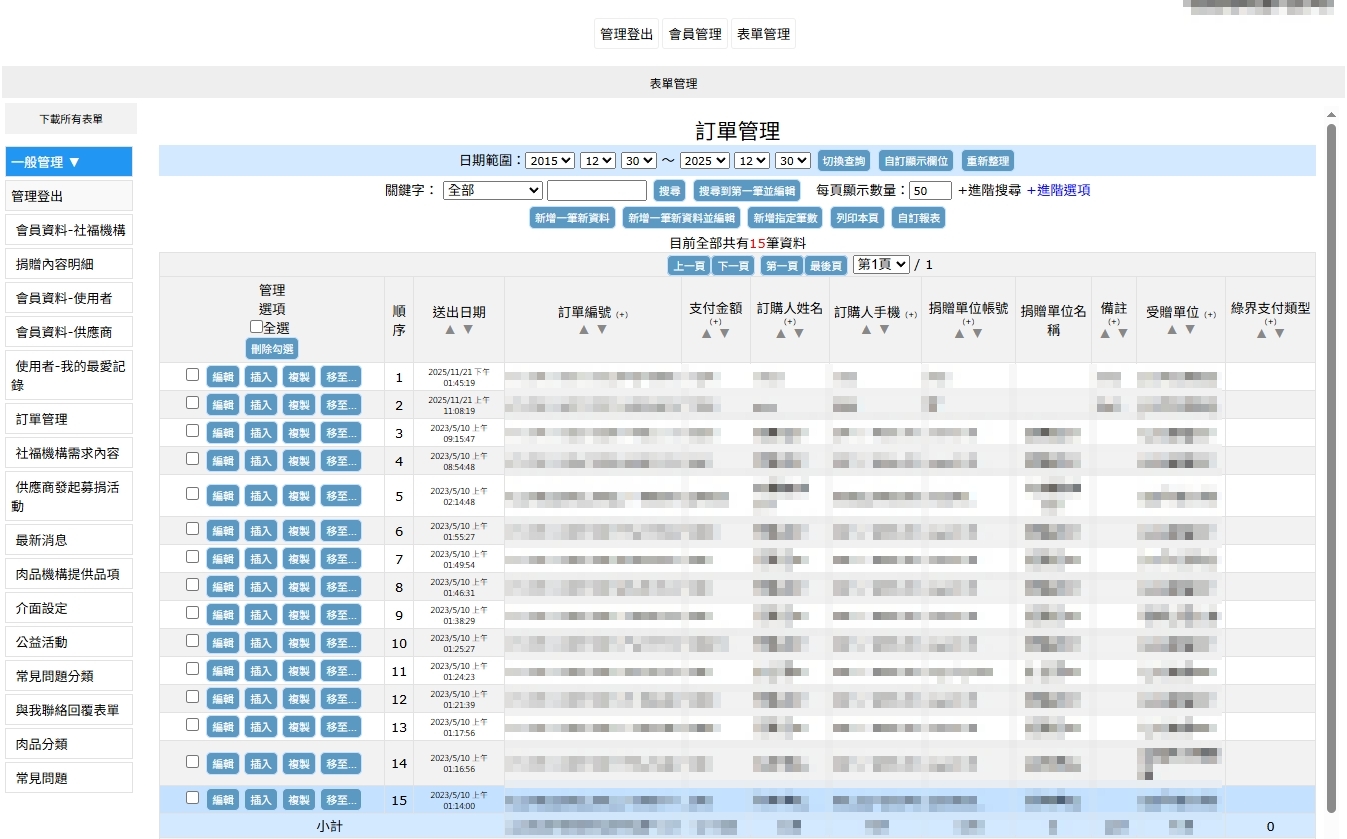This screenshot has width=1347, height=839.
Task: Click the down sort arrow under 支付金額
Action: (x=724, y=334)
